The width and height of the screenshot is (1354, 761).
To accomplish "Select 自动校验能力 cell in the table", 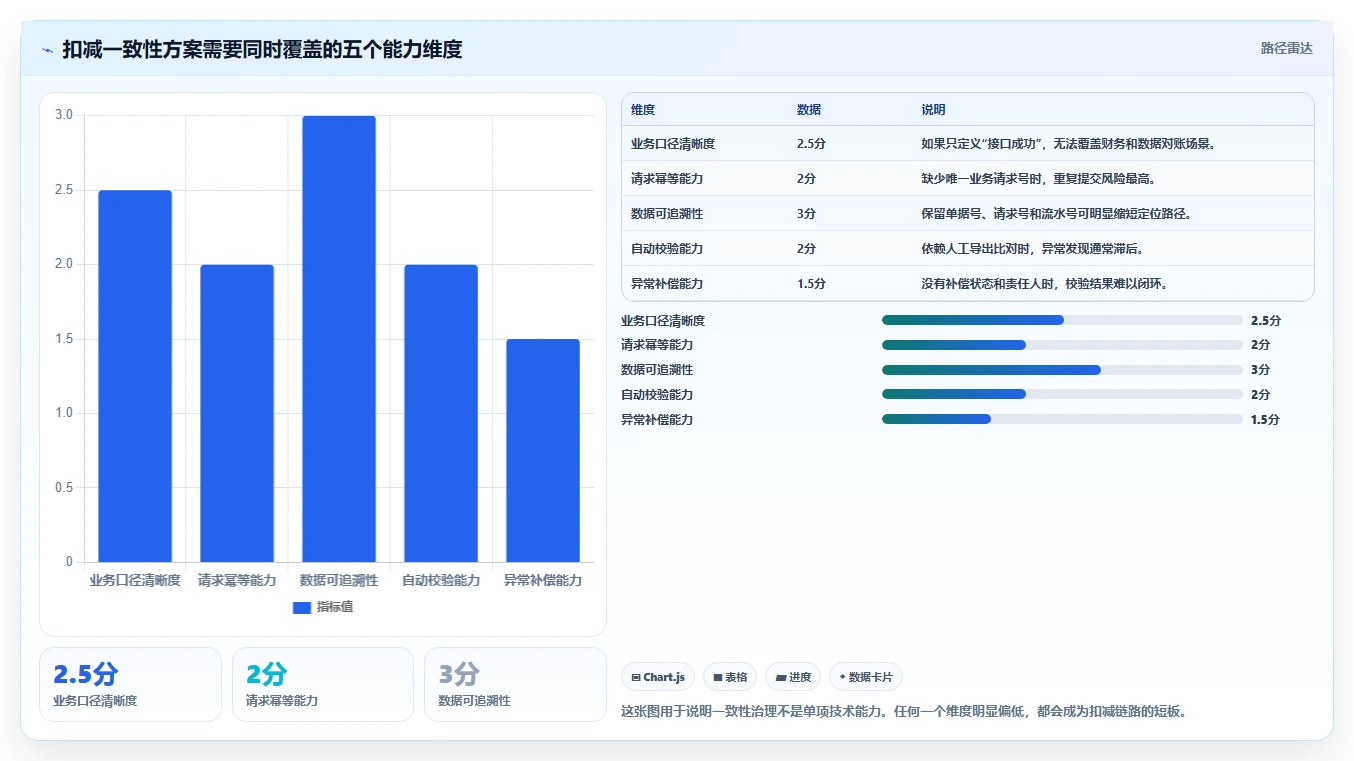I will pos(667,249).
